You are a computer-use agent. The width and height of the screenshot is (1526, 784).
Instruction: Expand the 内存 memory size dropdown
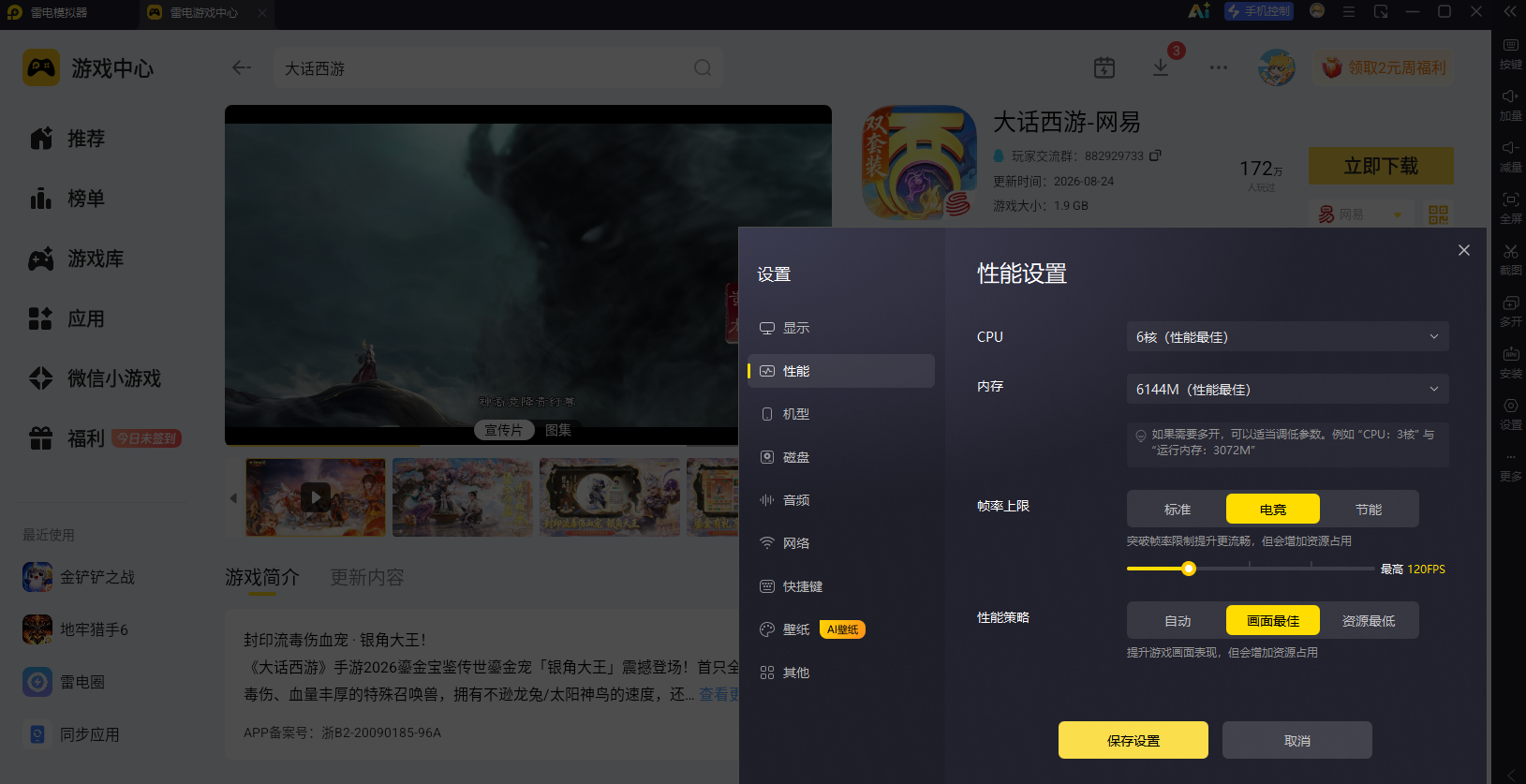[x=1287, y=389]
